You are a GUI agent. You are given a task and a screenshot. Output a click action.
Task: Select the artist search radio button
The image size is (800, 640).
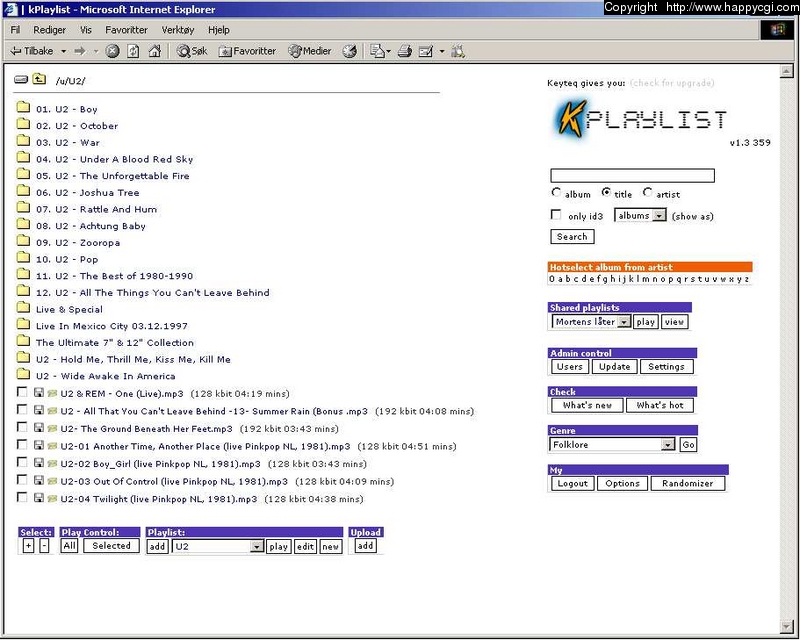[647, 192]
